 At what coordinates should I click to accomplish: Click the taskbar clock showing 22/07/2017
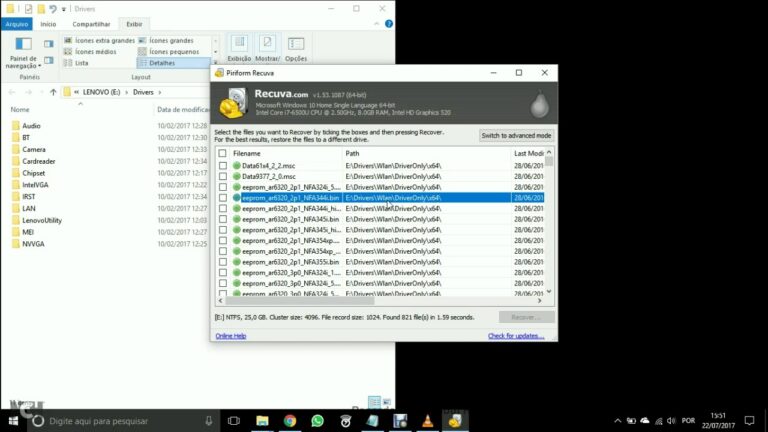(x=718, y=421)
